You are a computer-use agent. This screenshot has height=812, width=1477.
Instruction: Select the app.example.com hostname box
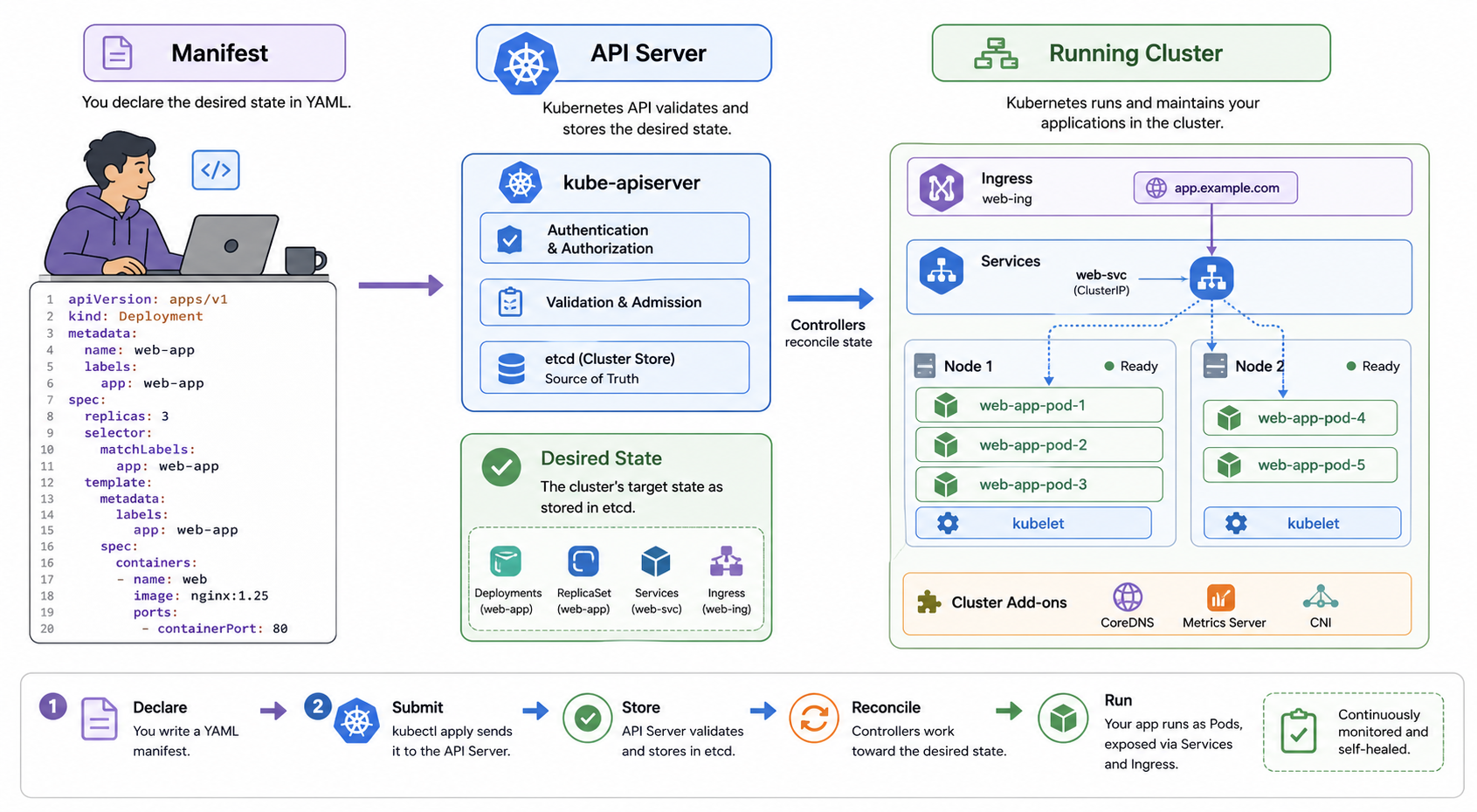(1215, 188)
